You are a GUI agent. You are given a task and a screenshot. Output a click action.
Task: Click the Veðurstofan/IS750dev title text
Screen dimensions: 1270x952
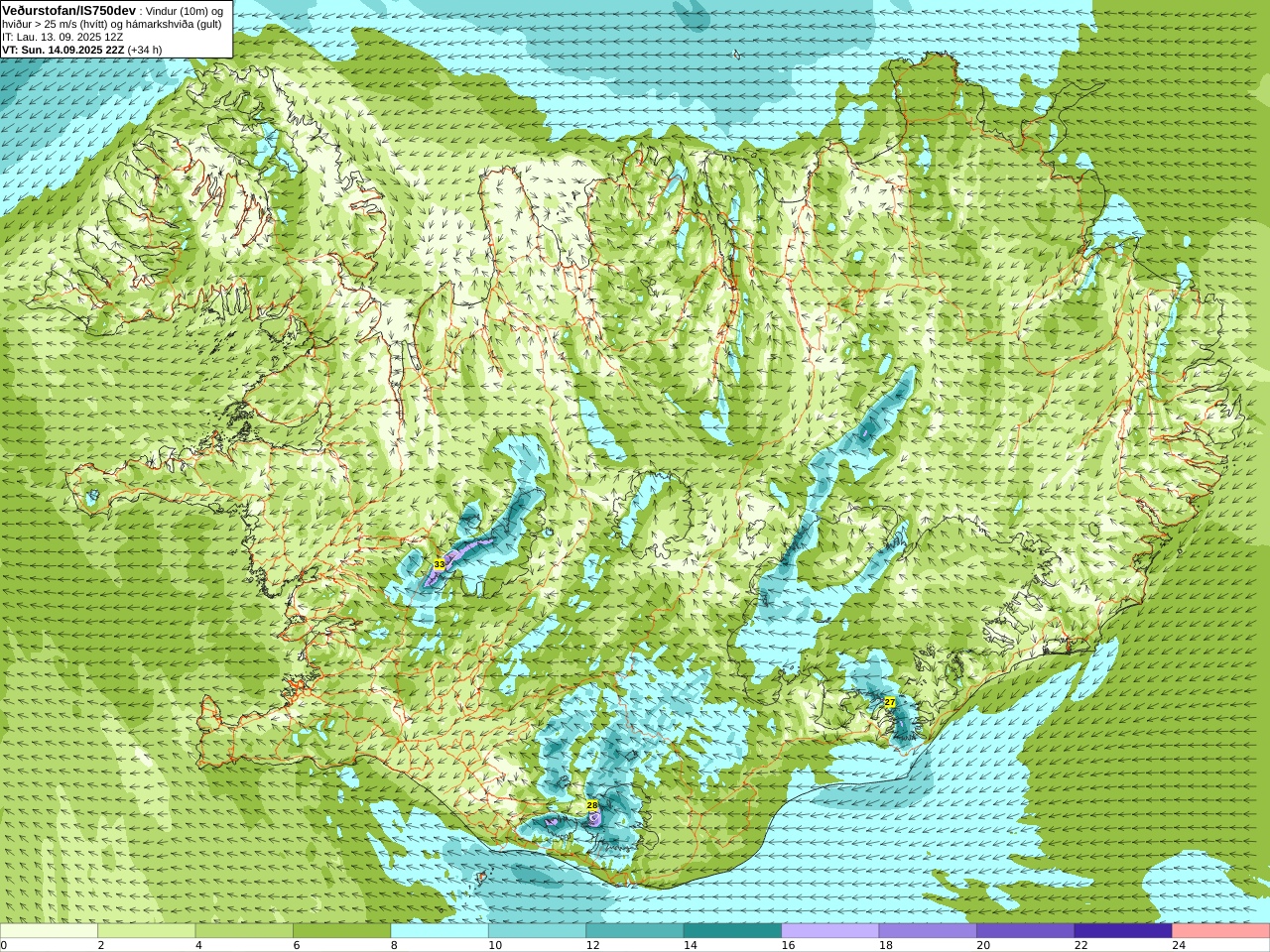click(69, 10)
